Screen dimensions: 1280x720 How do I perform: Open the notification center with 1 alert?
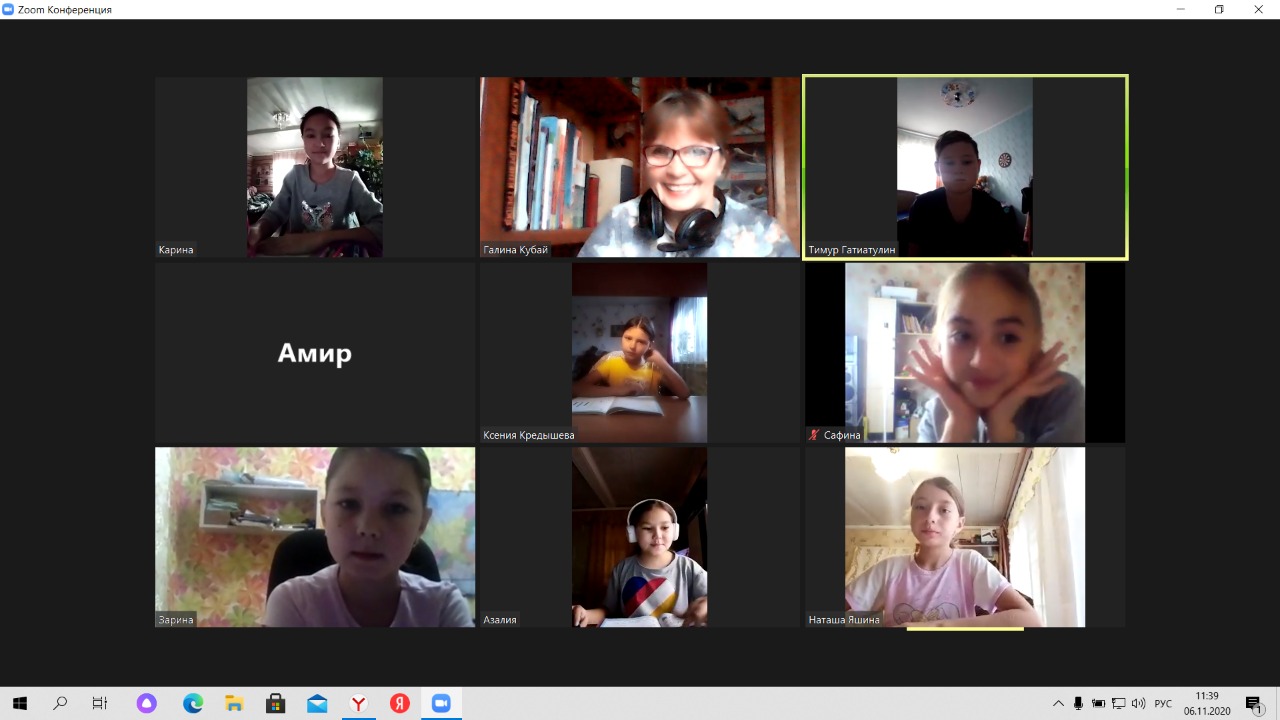(x=1254, y=703)
